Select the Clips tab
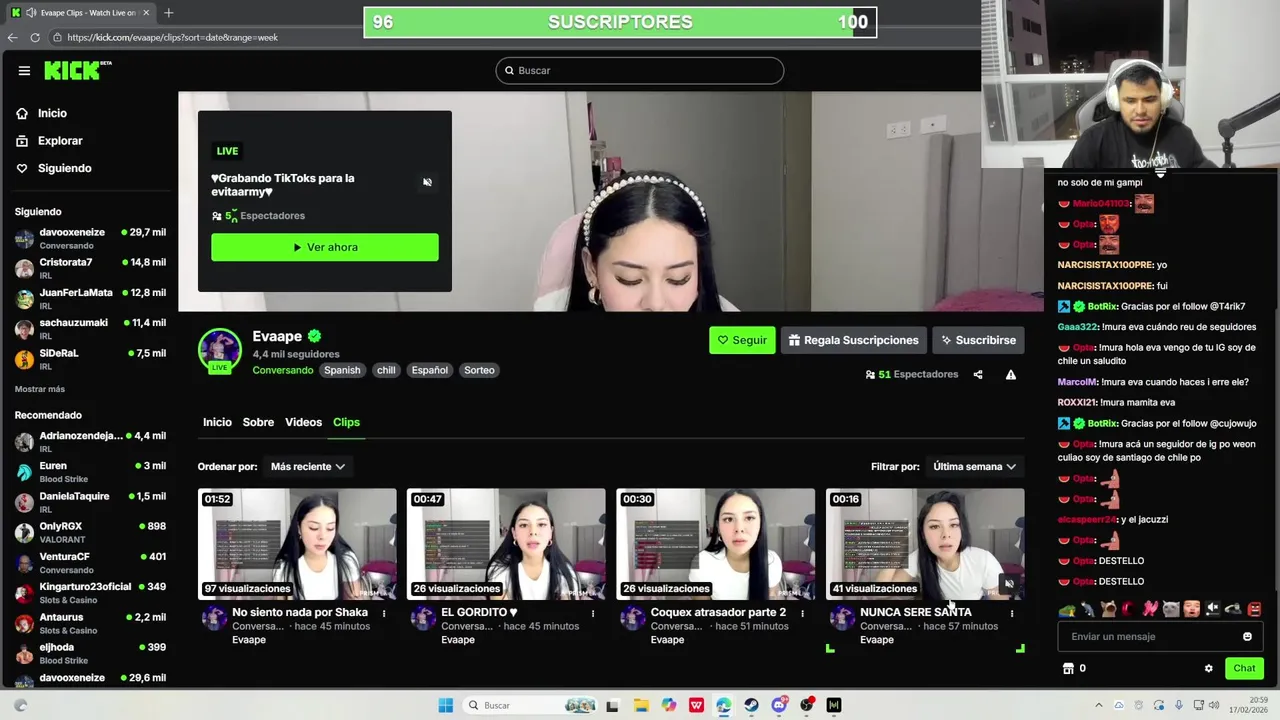Screen dimensions: 1280x720 coord(346,422)
